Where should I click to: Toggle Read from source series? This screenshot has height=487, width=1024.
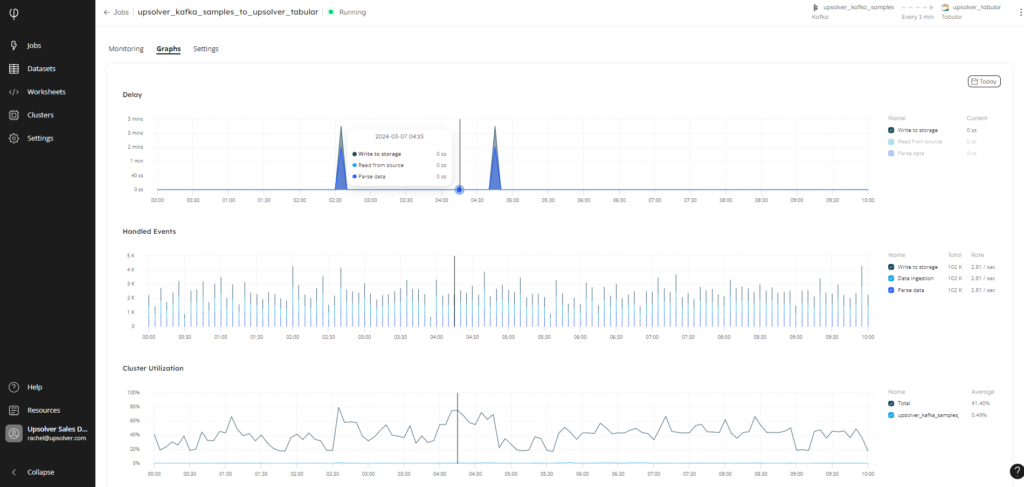click(892, 142)
